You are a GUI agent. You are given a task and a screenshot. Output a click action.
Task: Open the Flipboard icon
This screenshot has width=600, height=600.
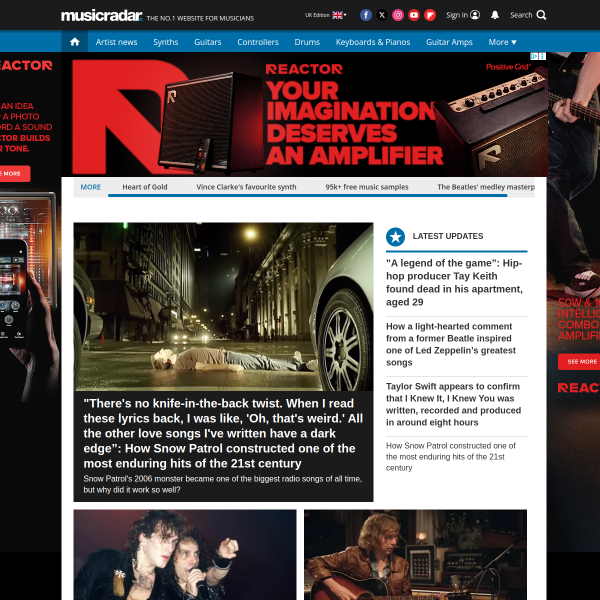coord(430,15)
